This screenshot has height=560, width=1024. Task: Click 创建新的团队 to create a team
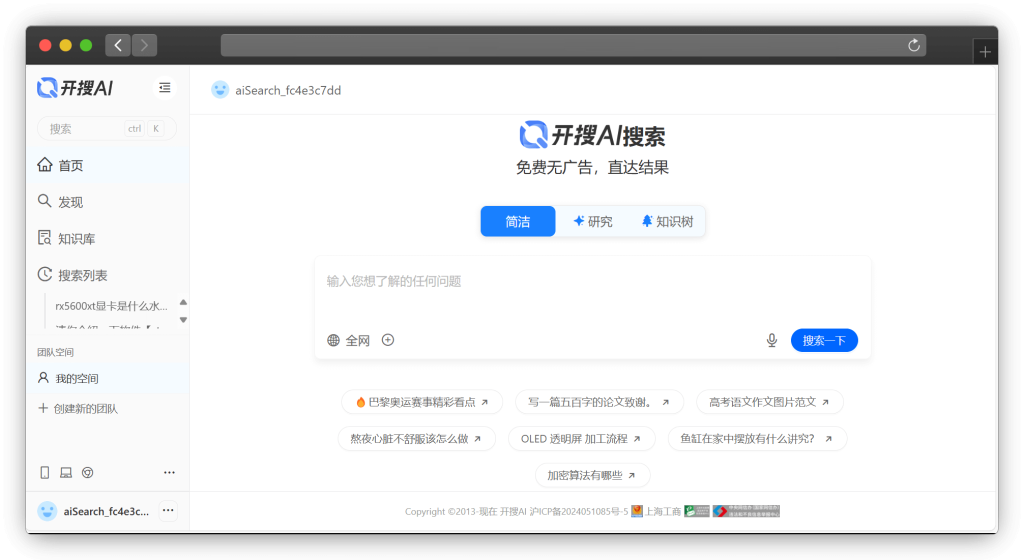(x=78, y=409)
